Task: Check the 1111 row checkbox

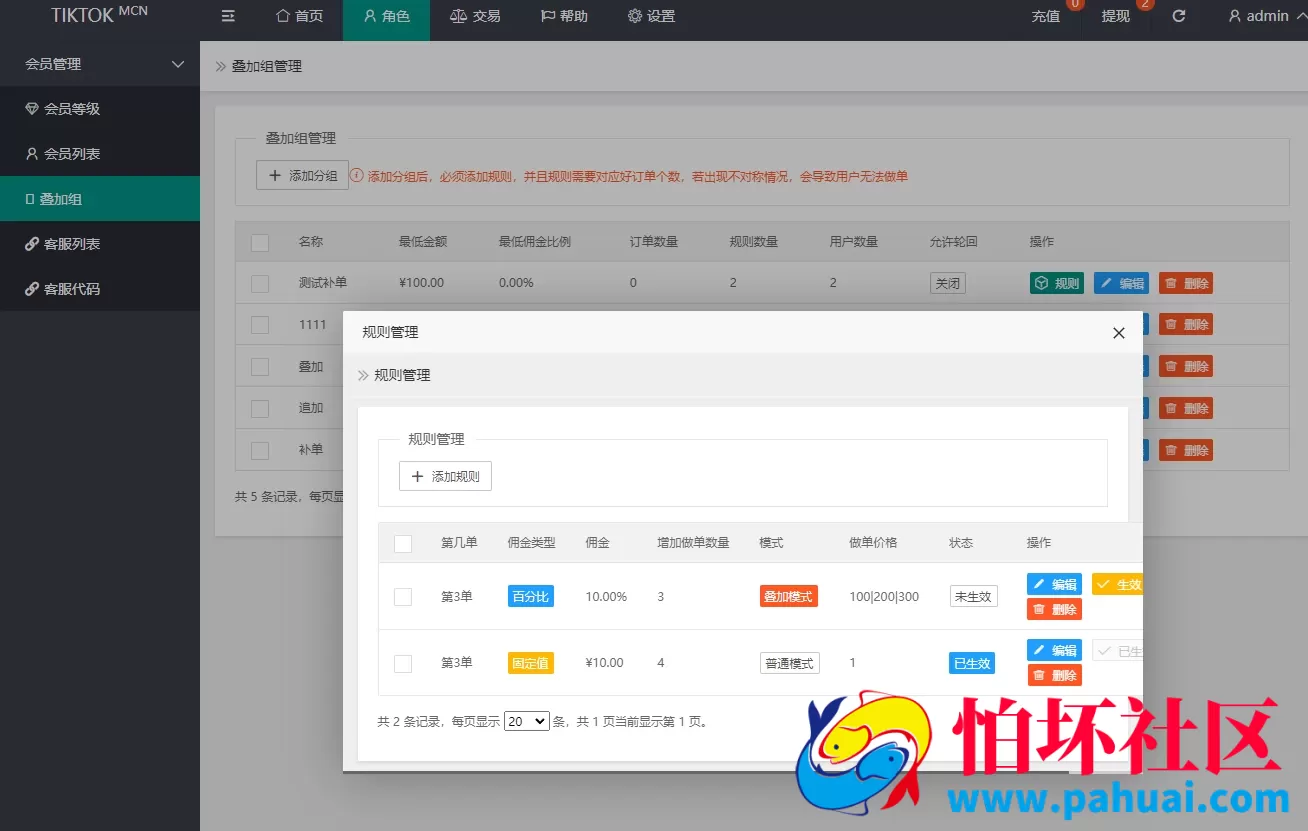Action: (260, 325)
